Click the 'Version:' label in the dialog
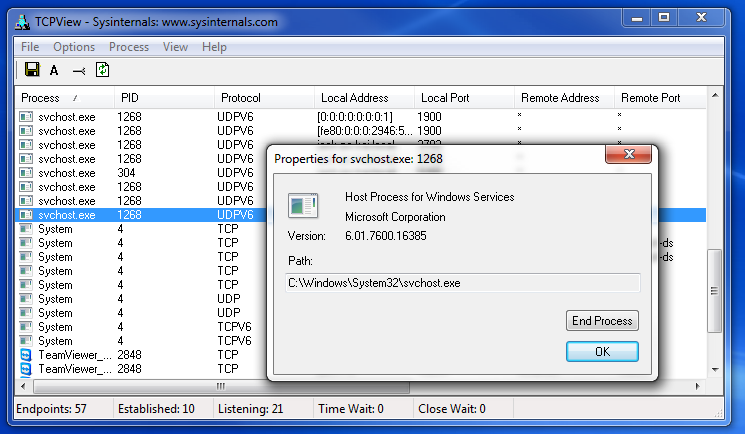The image size is (745, 434). pos(306,236)
